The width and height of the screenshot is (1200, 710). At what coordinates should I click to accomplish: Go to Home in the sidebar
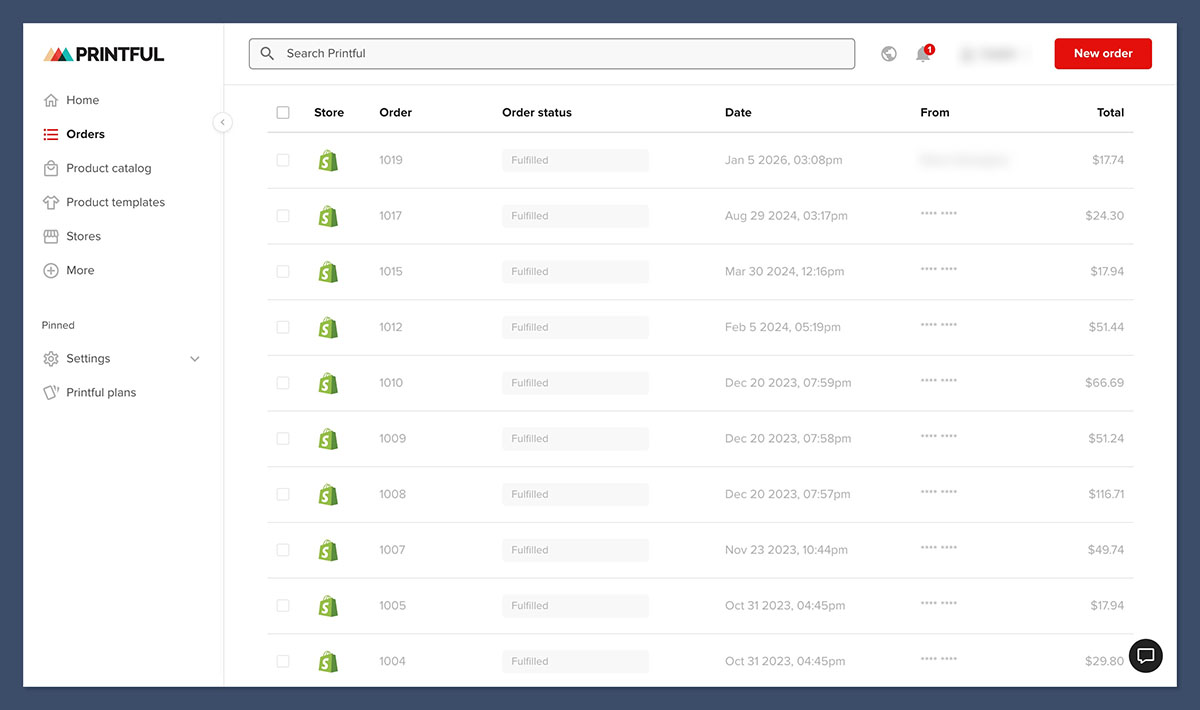click(x=82, y=100)
